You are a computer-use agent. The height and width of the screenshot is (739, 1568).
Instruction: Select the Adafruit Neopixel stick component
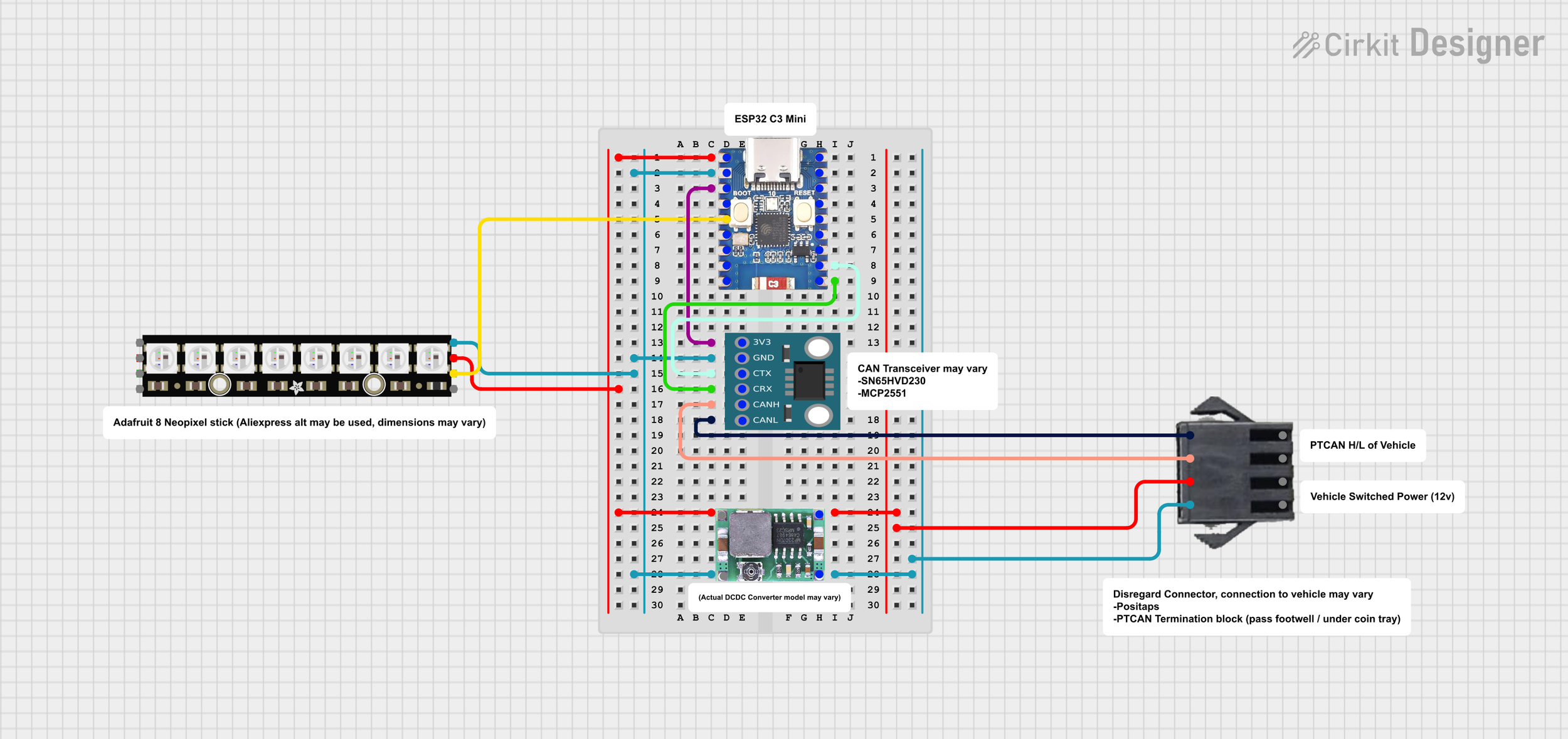297,366
